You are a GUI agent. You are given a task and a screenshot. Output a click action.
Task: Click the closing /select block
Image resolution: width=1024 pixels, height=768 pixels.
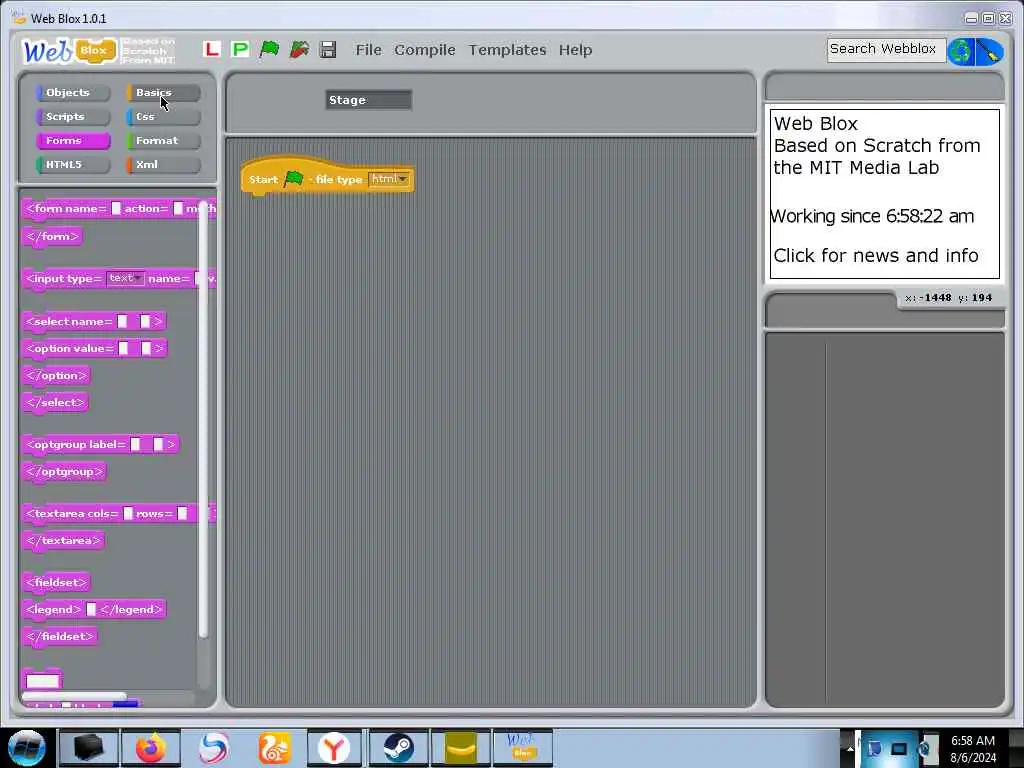pos(56,403)
